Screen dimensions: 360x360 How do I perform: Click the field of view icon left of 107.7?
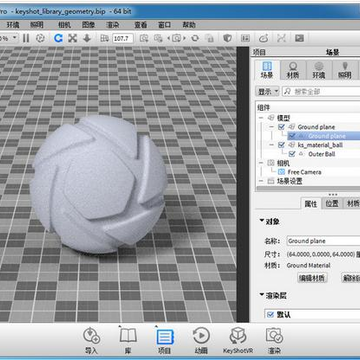[x=105, y=39]
